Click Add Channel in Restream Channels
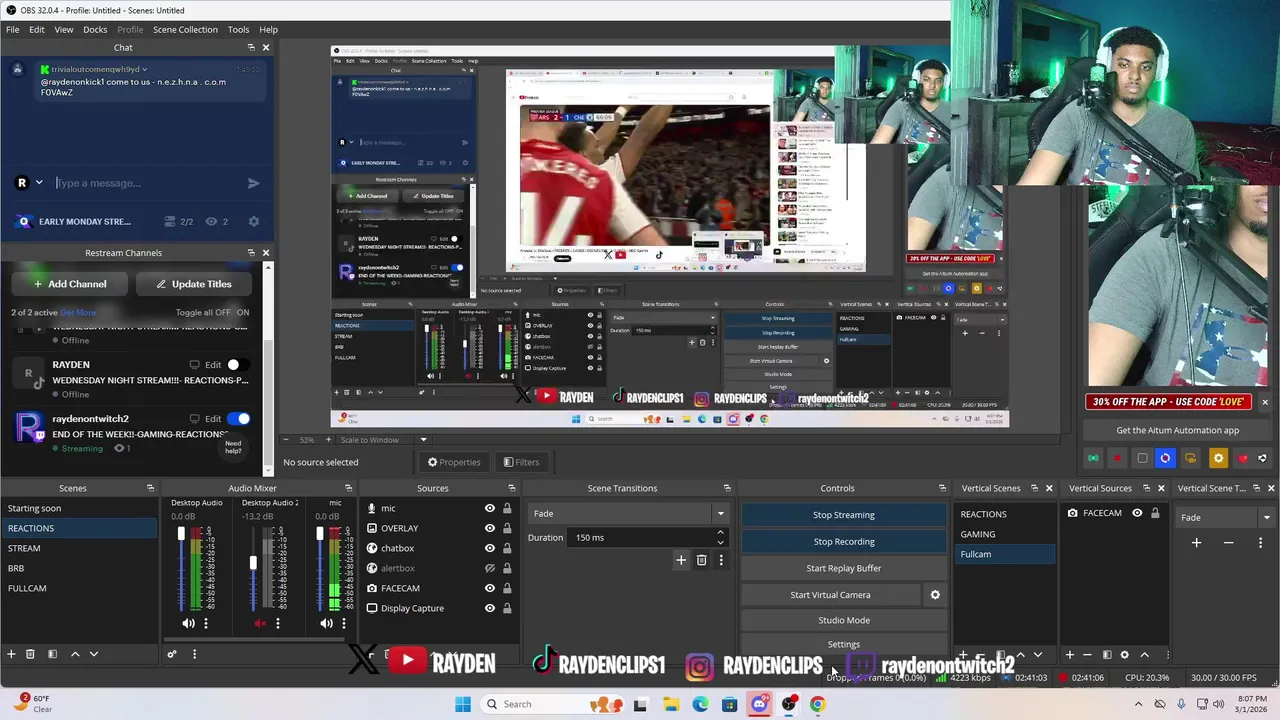The height and width of the screenshot is (720, 1280). pos(69,284)
